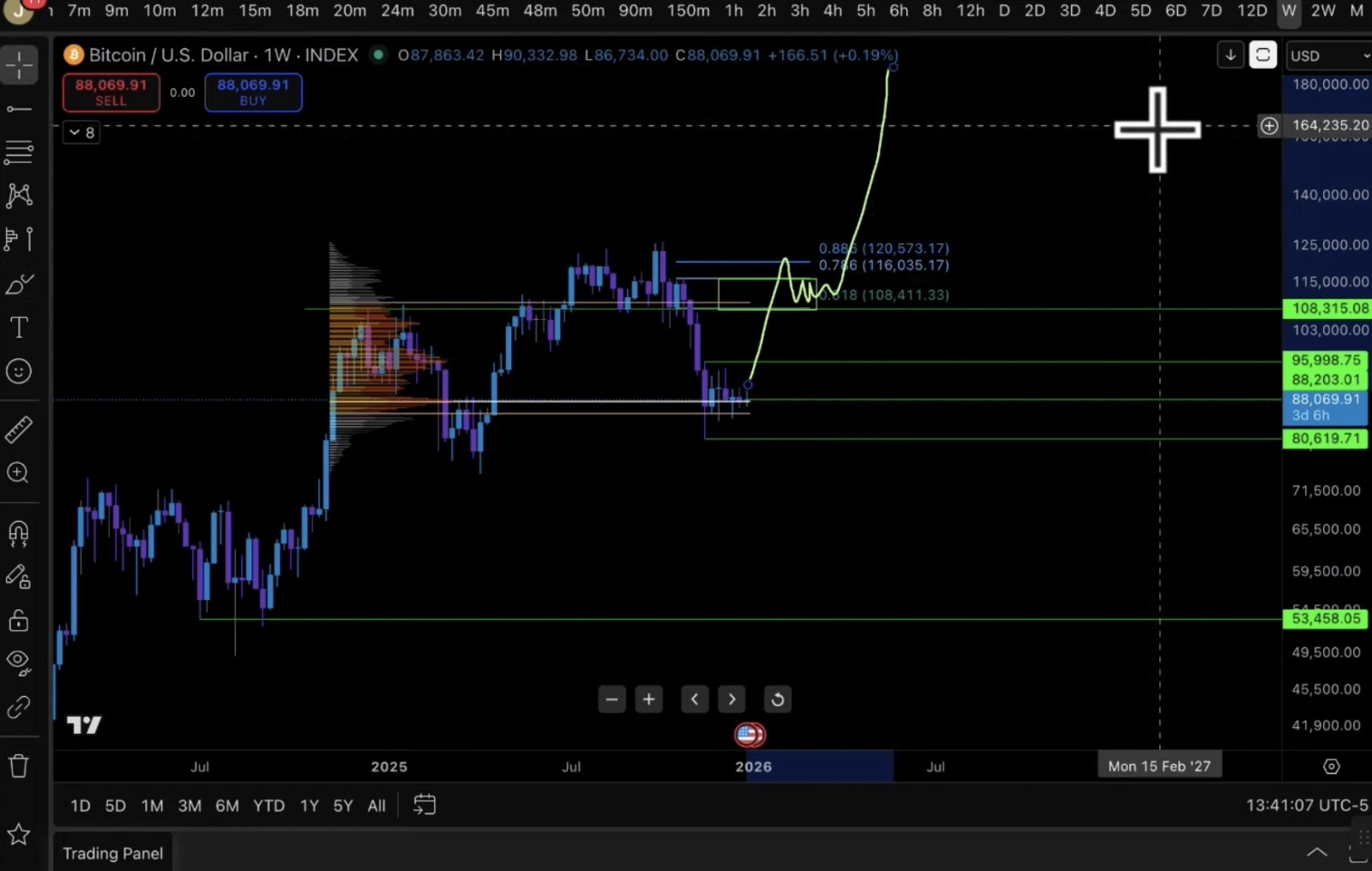
Task: Open the forecasting and position tools
Action: (x=19, y=239)
